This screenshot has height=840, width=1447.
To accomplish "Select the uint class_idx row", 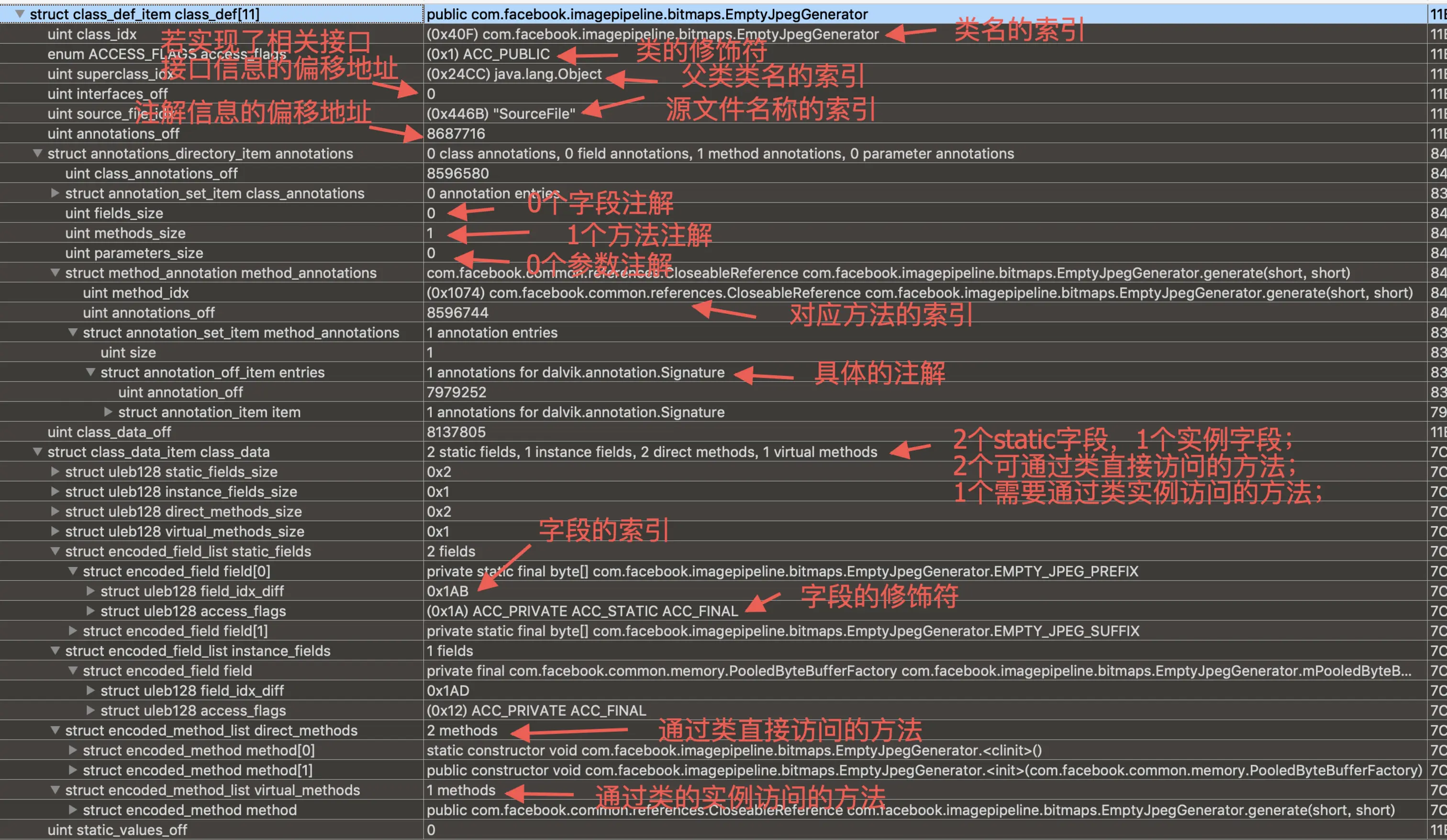I will (92, 34).
